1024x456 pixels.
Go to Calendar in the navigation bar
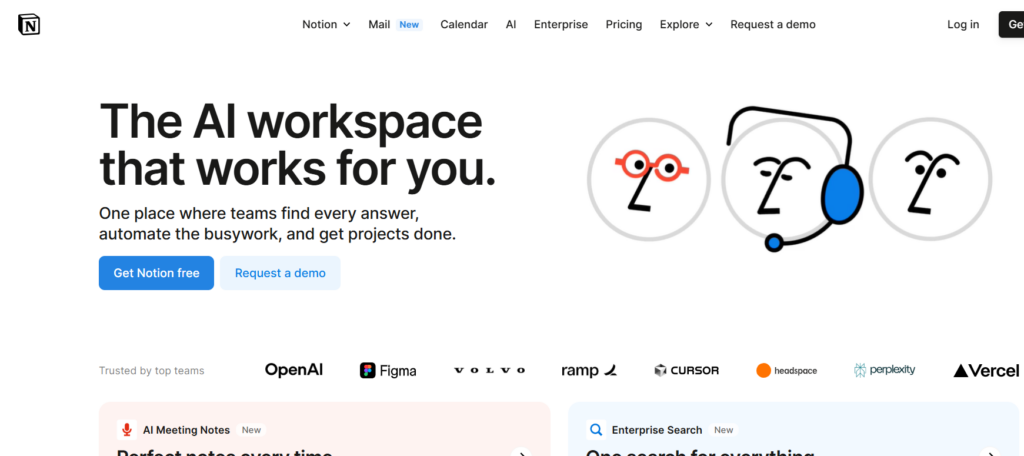point(464,25)
